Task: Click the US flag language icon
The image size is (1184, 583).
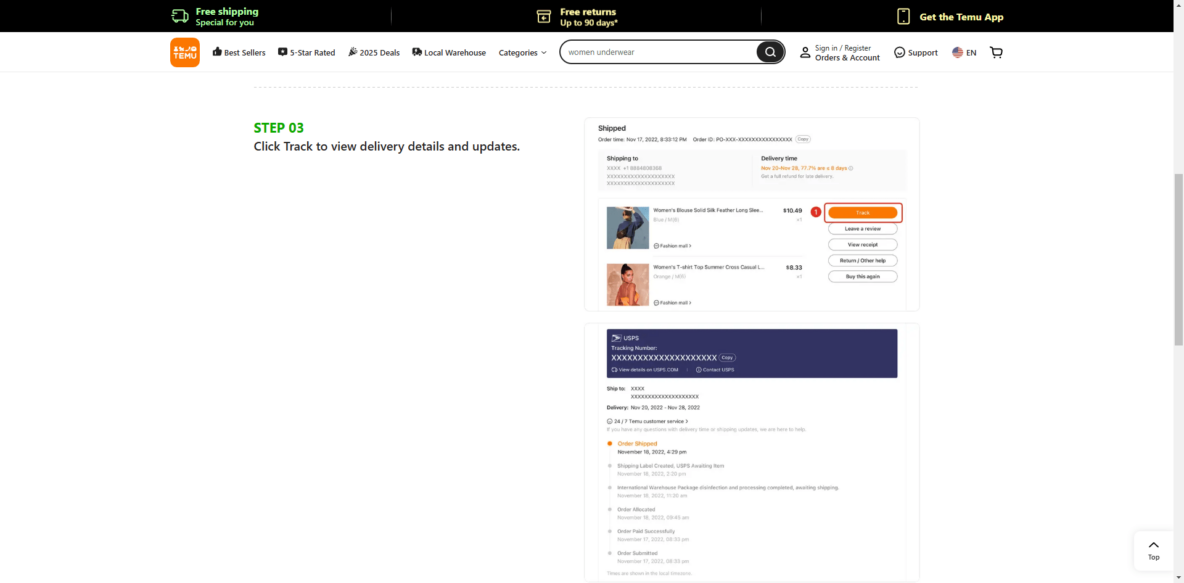Action: 957,52
